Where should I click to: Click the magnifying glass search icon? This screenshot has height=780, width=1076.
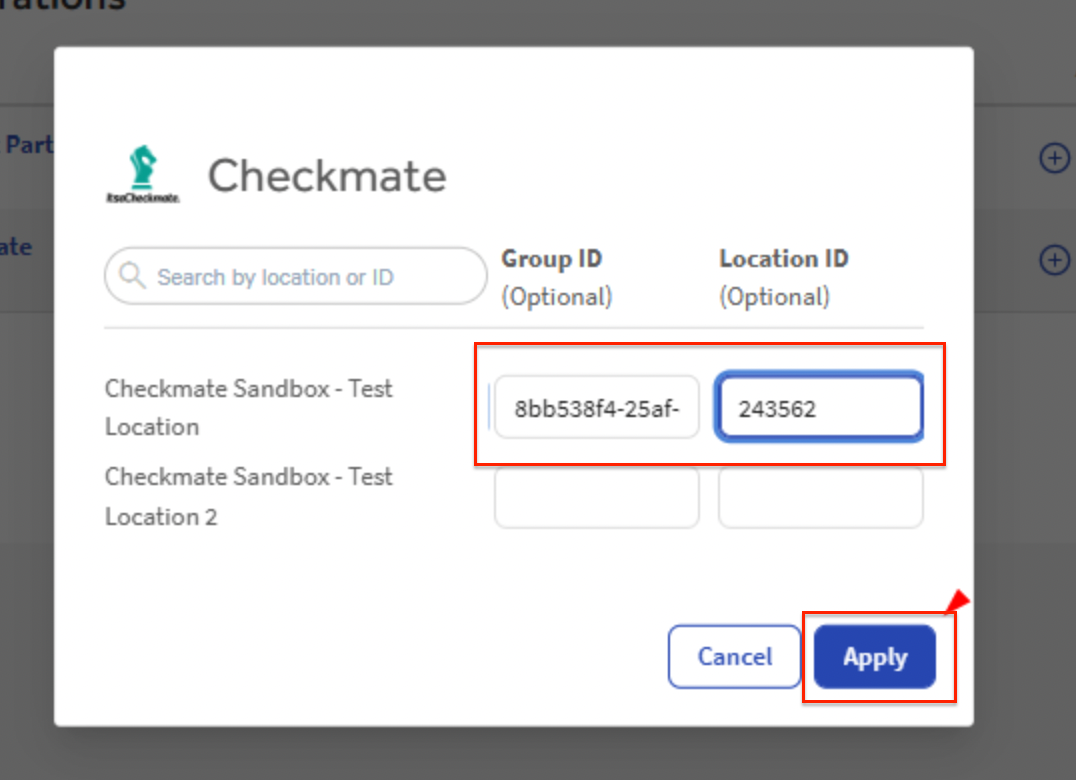[x=132, y=276]
